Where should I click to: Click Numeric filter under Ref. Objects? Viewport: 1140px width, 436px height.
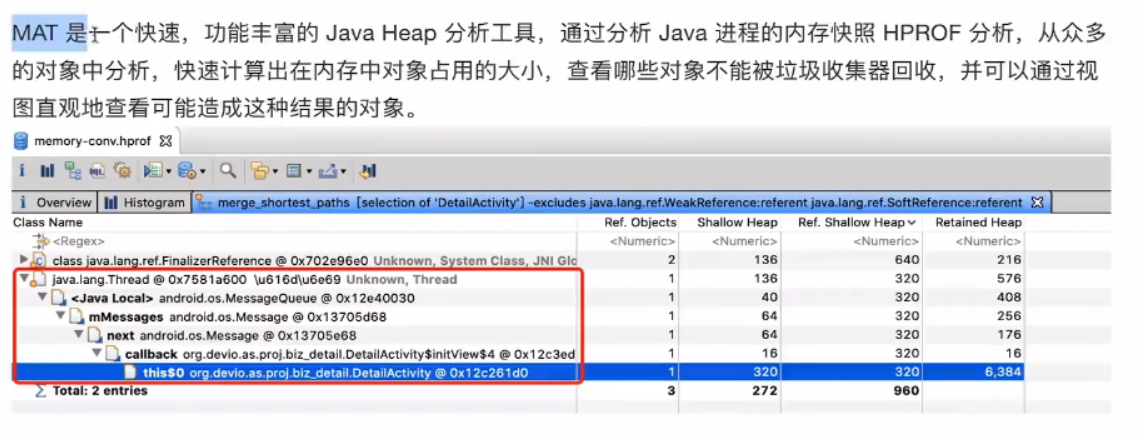tap(643, 241)
